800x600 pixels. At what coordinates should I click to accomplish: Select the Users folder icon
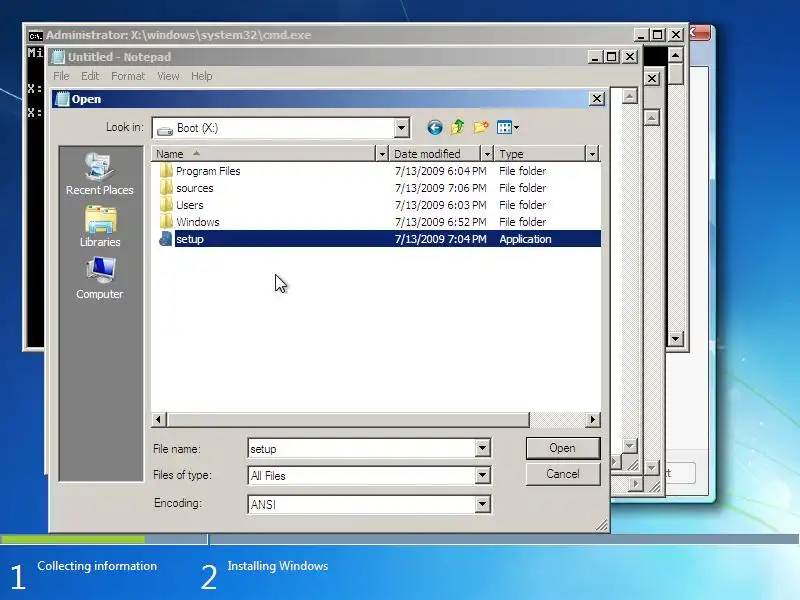point(166,205)
